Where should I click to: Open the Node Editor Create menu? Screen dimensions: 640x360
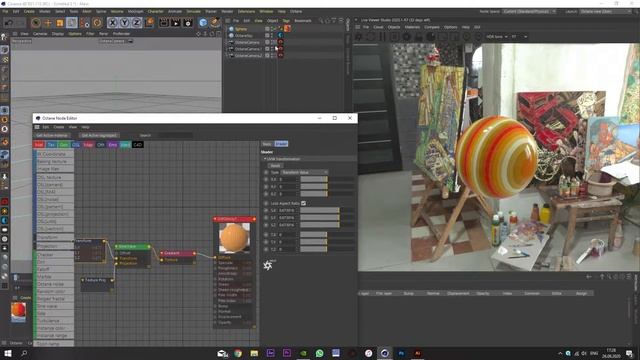(x=59, y=127)
